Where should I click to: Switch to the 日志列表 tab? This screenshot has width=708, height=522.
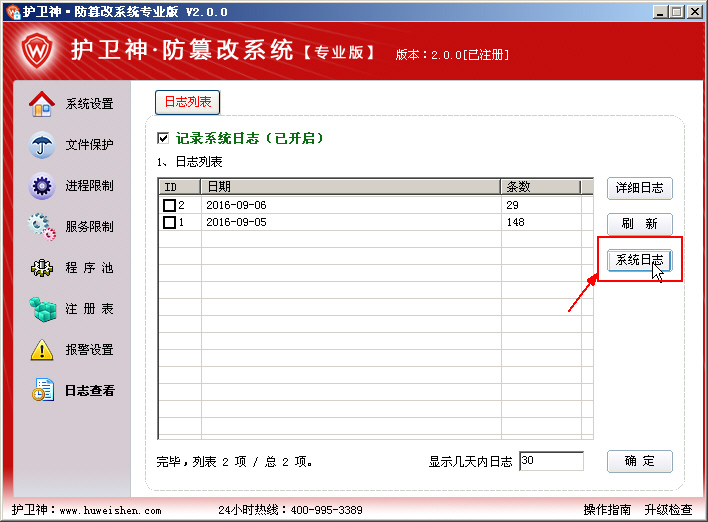click(187, 102)
